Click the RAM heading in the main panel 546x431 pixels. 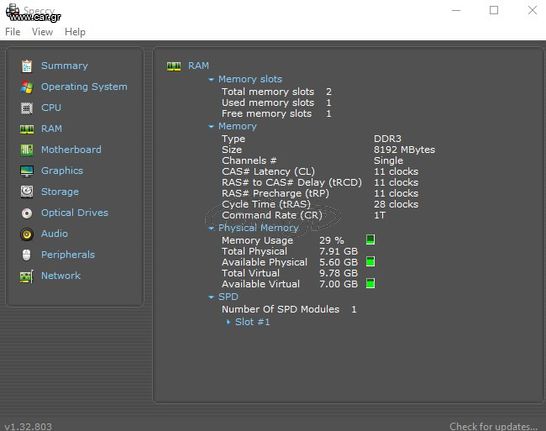198,65
